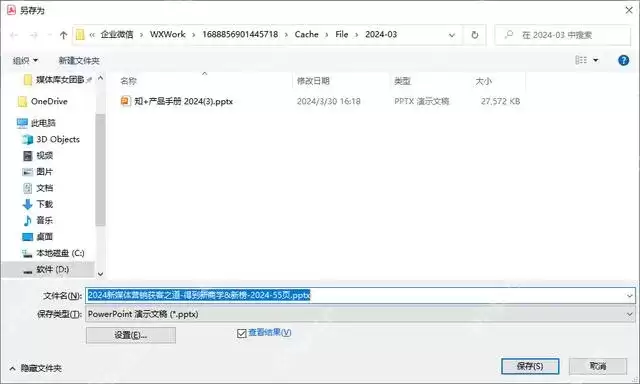Click the folder icon in address bar

click(80, 35)
